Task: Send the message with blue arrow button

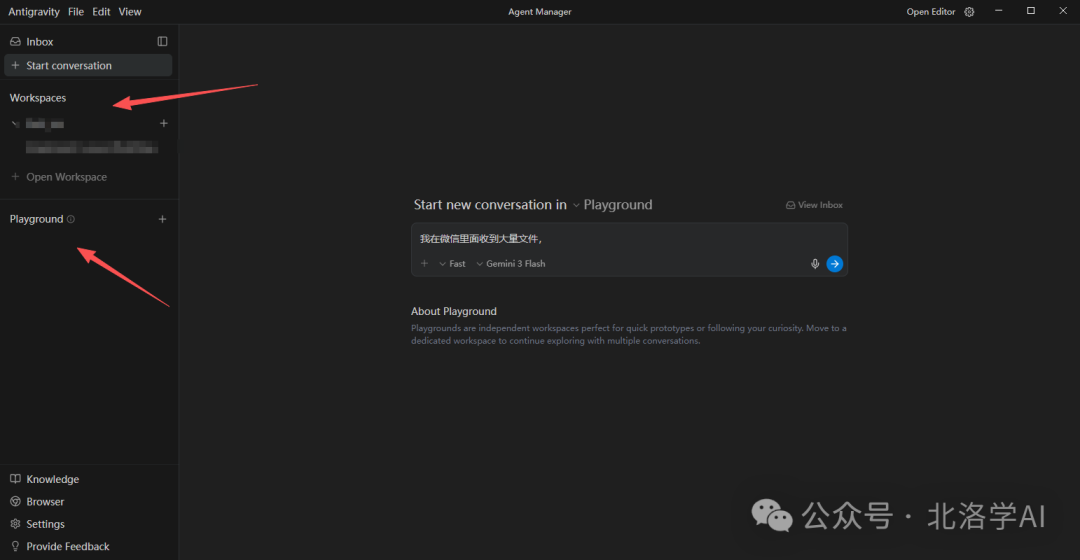Action: click(x=835, y=264)
